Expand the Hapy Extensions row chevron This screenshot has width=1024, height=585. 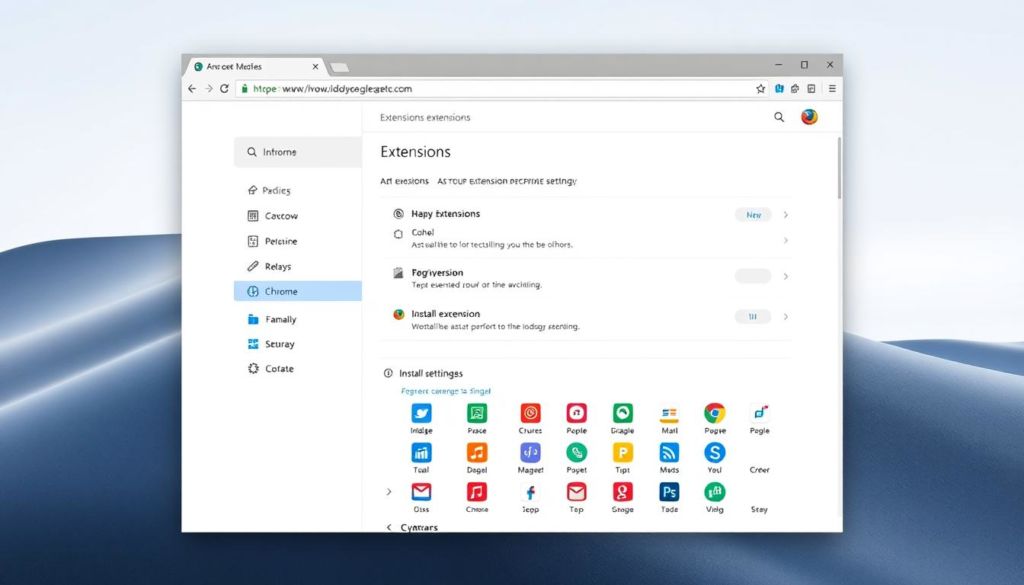(x=786, y=215)
